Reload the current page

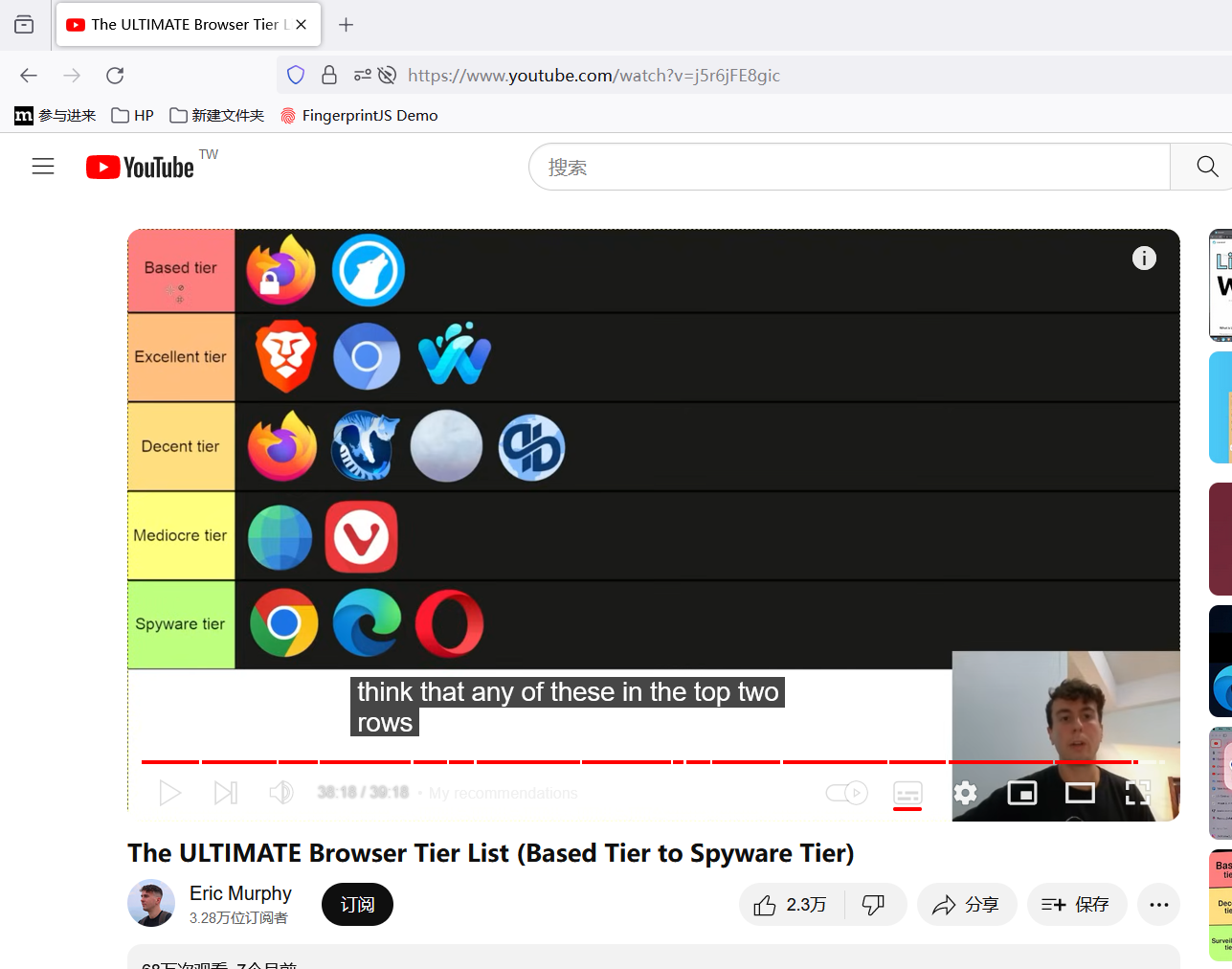pos(115,76)
